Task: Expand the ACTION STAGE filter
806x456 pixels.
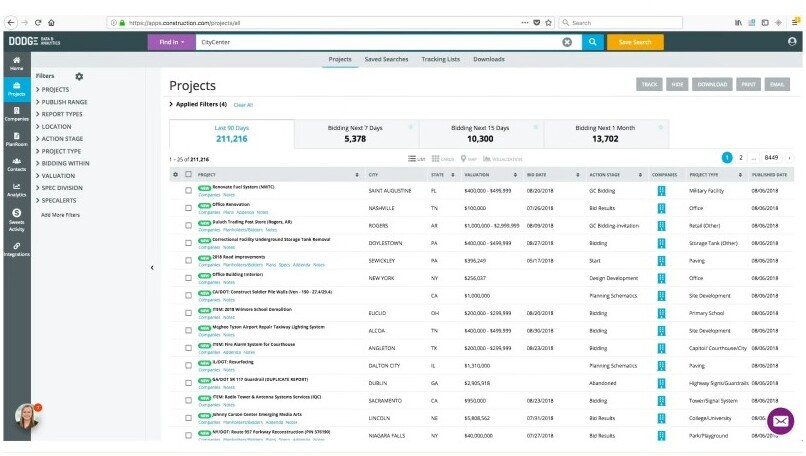Action: tap(60, 139)
